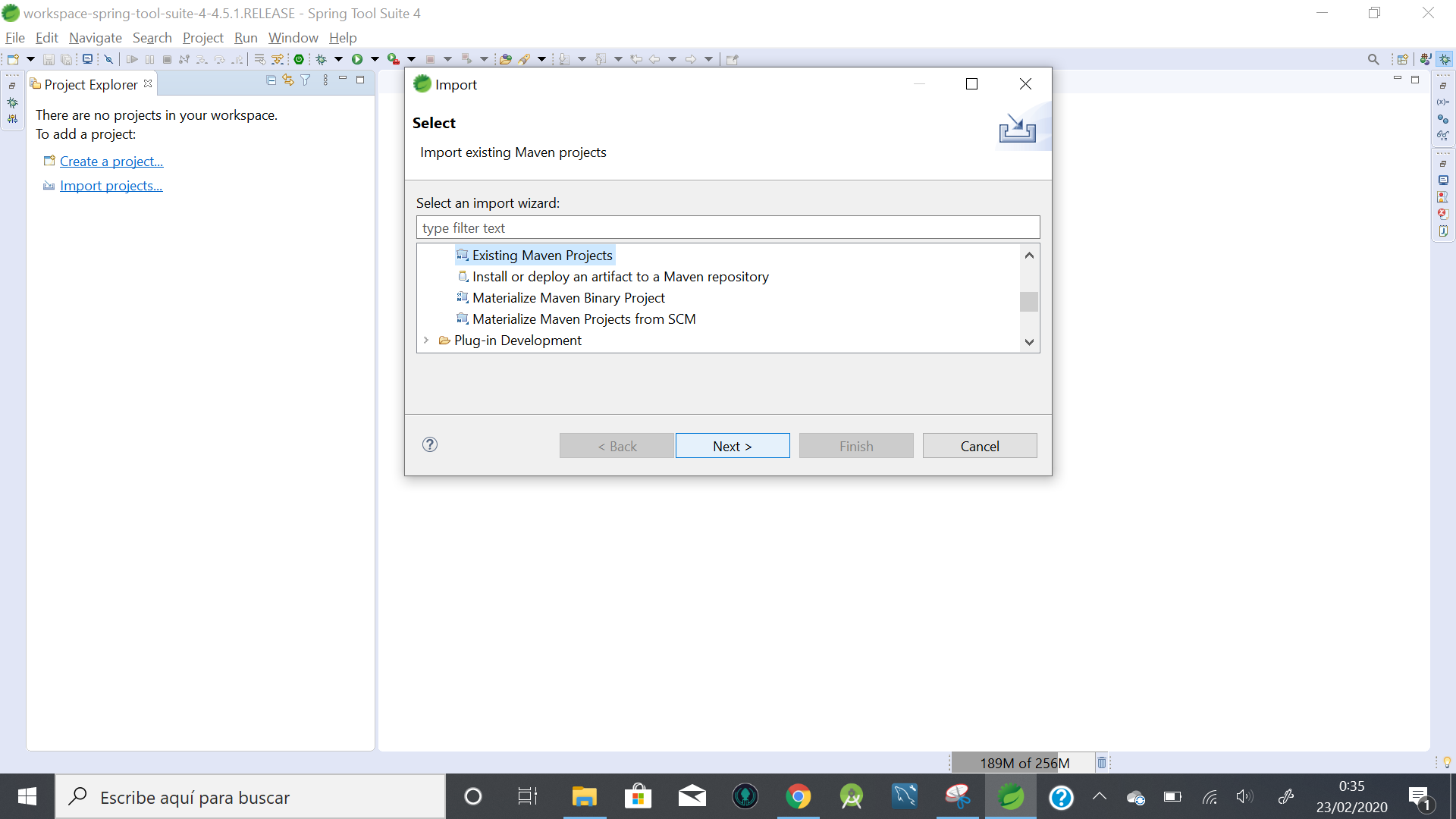Image resolution: width=1456 pixels, height=819 pixels.
Task: Click the Next > button
Action: 732,446
